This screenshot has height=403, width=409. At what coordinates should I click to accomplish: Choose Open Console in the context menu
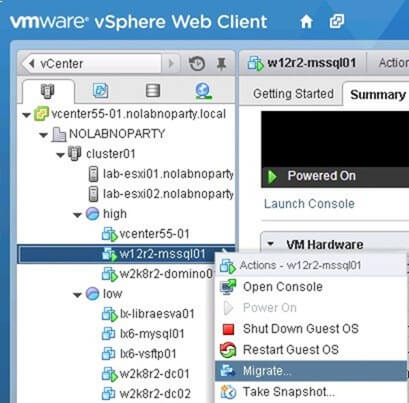311,287
